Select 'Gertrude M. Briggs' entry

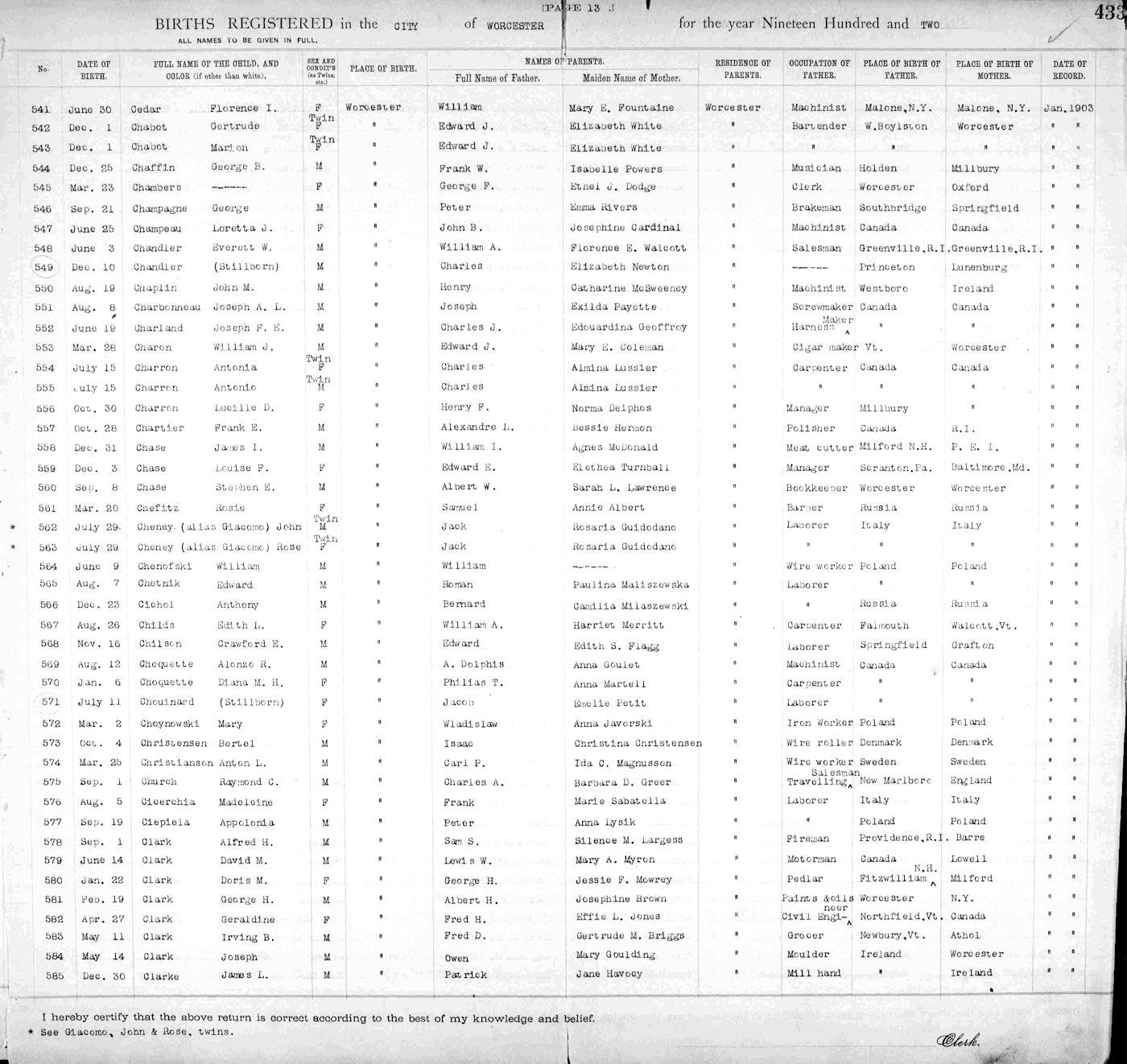(x=630, y=936)
